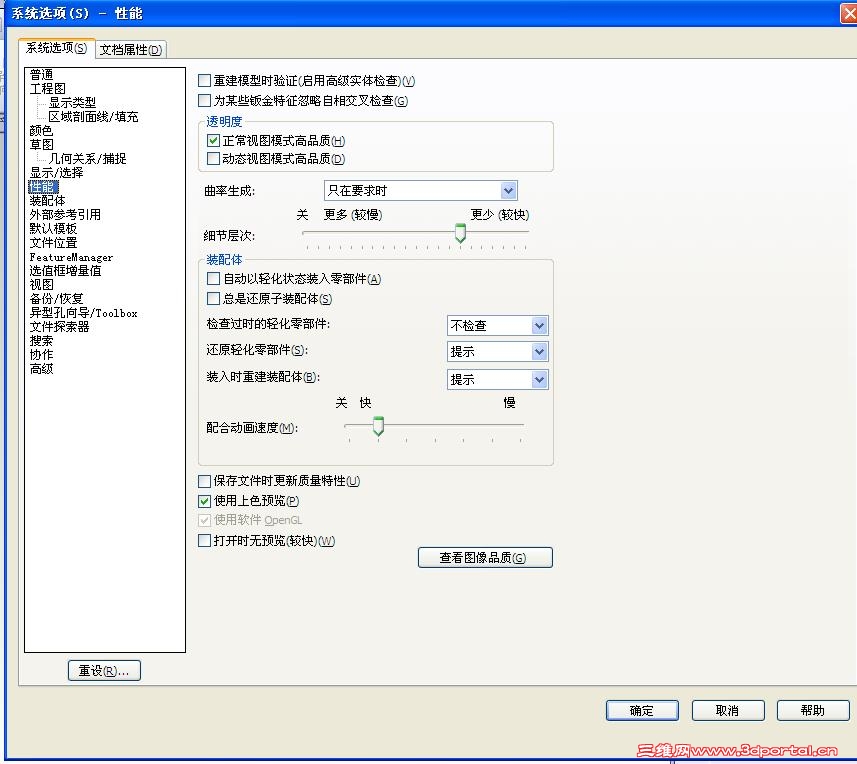857x764 pixels.
Task: Uncheck 正常视图模式高品质
Action: pos(213,141)
